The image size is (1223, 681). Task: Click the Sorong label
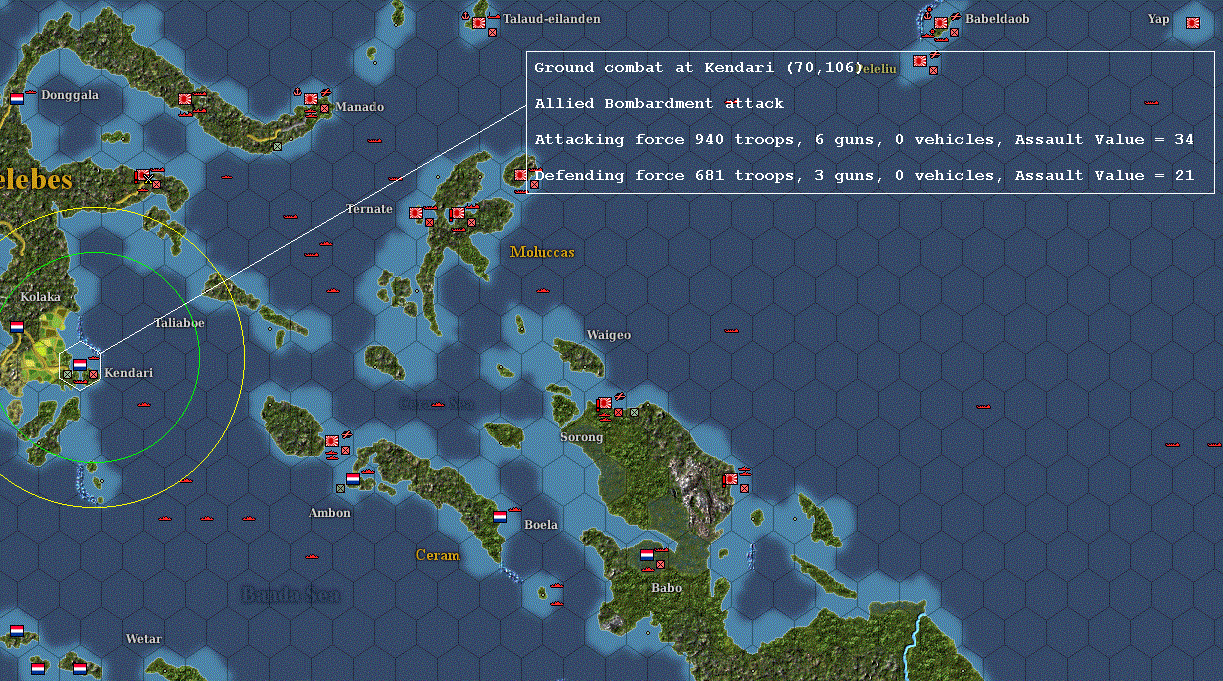[582, 437]
